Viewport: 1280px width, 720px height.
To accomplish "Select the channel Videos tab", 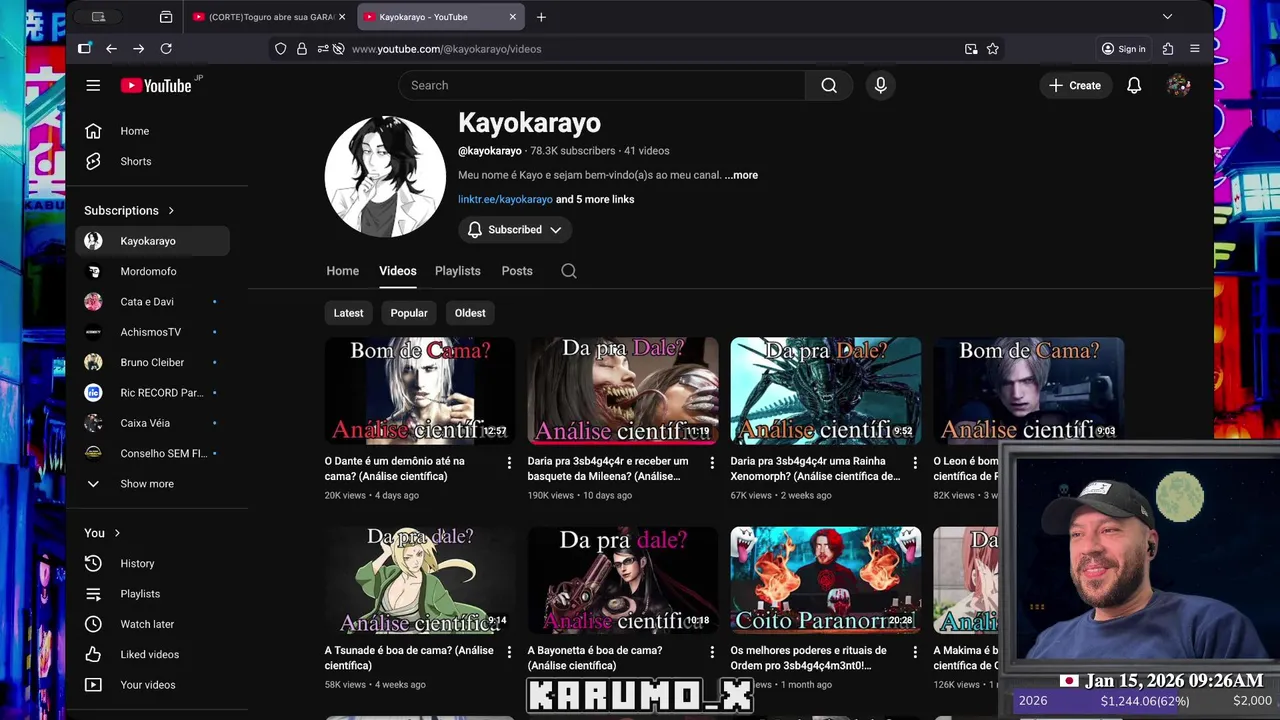I will point(397,271).
